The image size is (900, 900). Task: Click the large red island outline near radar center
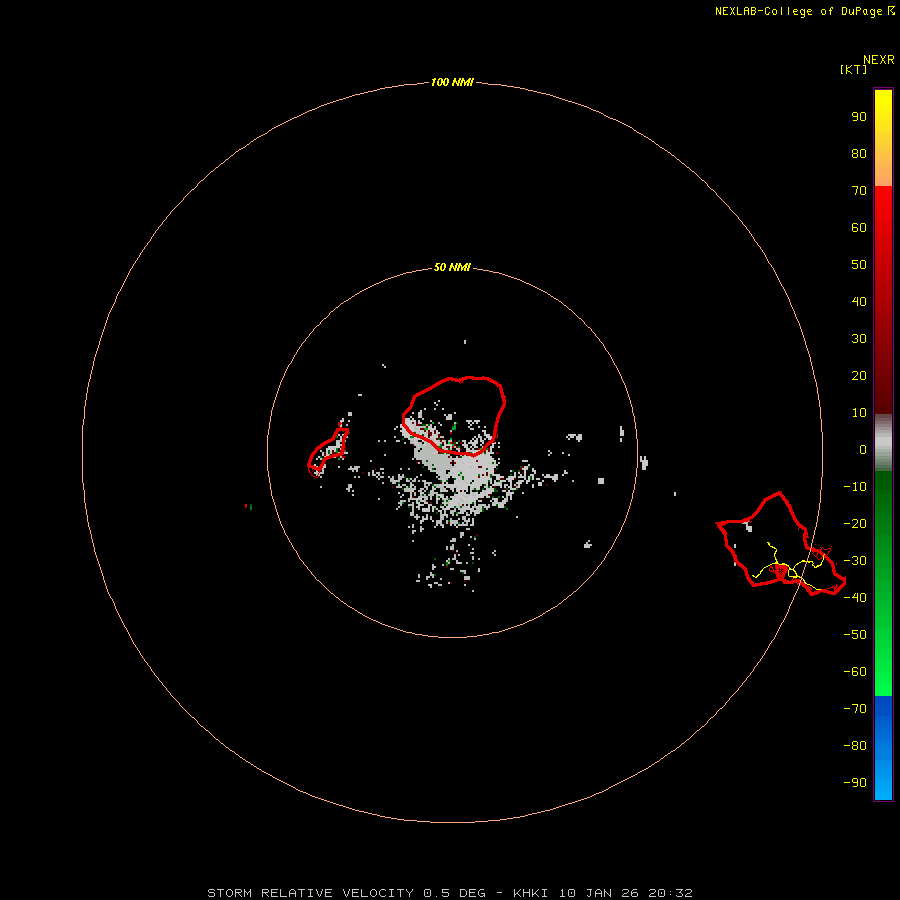[453, 417]
